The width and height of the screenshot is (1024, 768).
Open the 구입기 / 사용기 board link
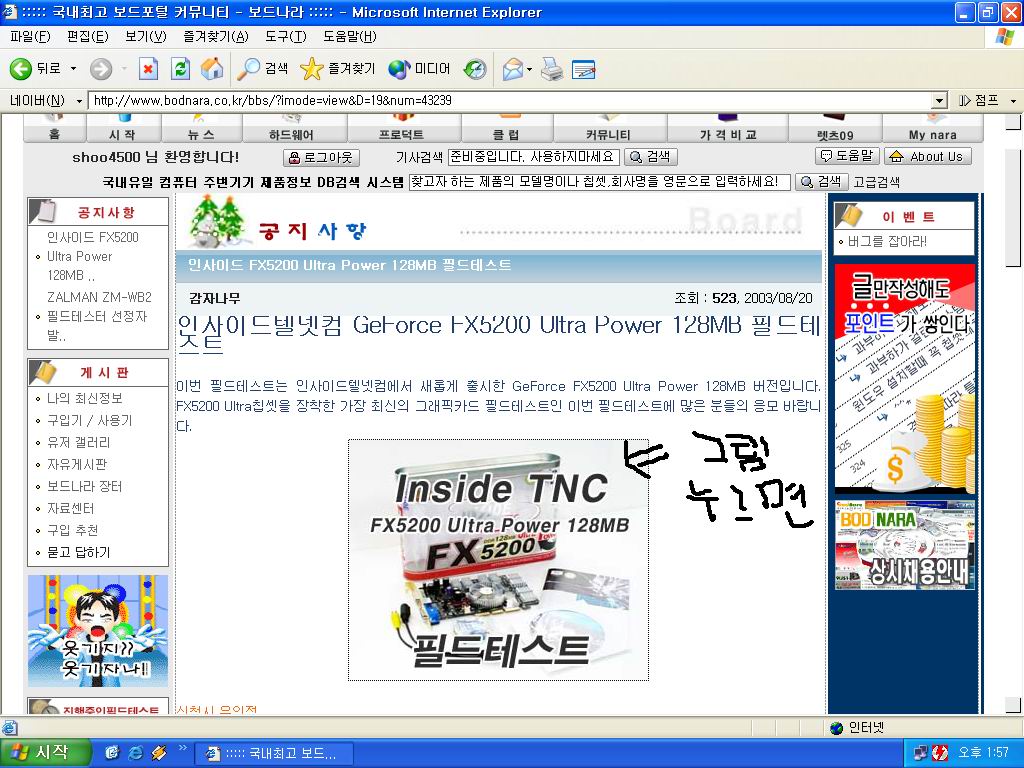click(89, 421)
